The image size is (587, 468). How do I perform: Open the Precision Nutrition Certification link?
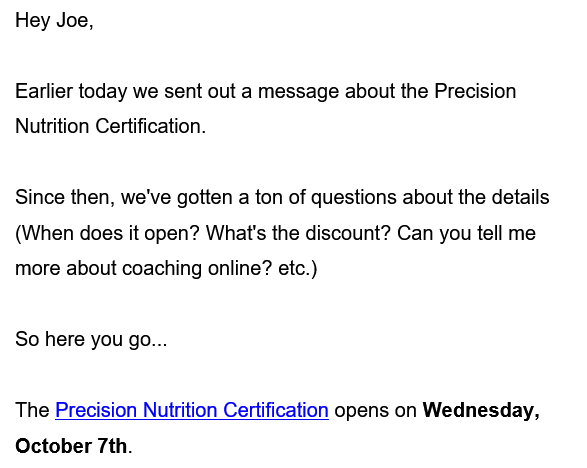pos(192,410)
